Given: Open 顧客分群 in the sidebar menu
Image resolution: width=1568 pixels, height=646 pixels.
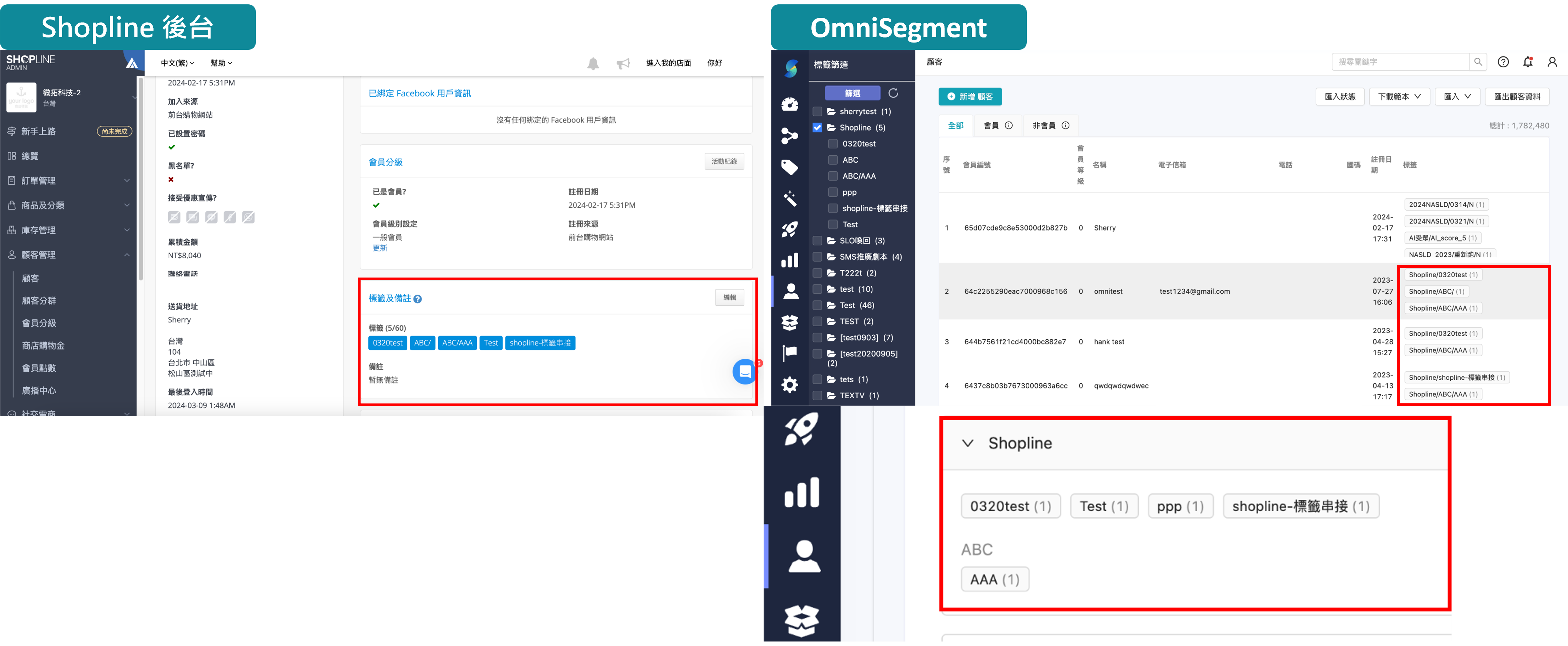Looking at the screenshot, I should click(39, 300).
